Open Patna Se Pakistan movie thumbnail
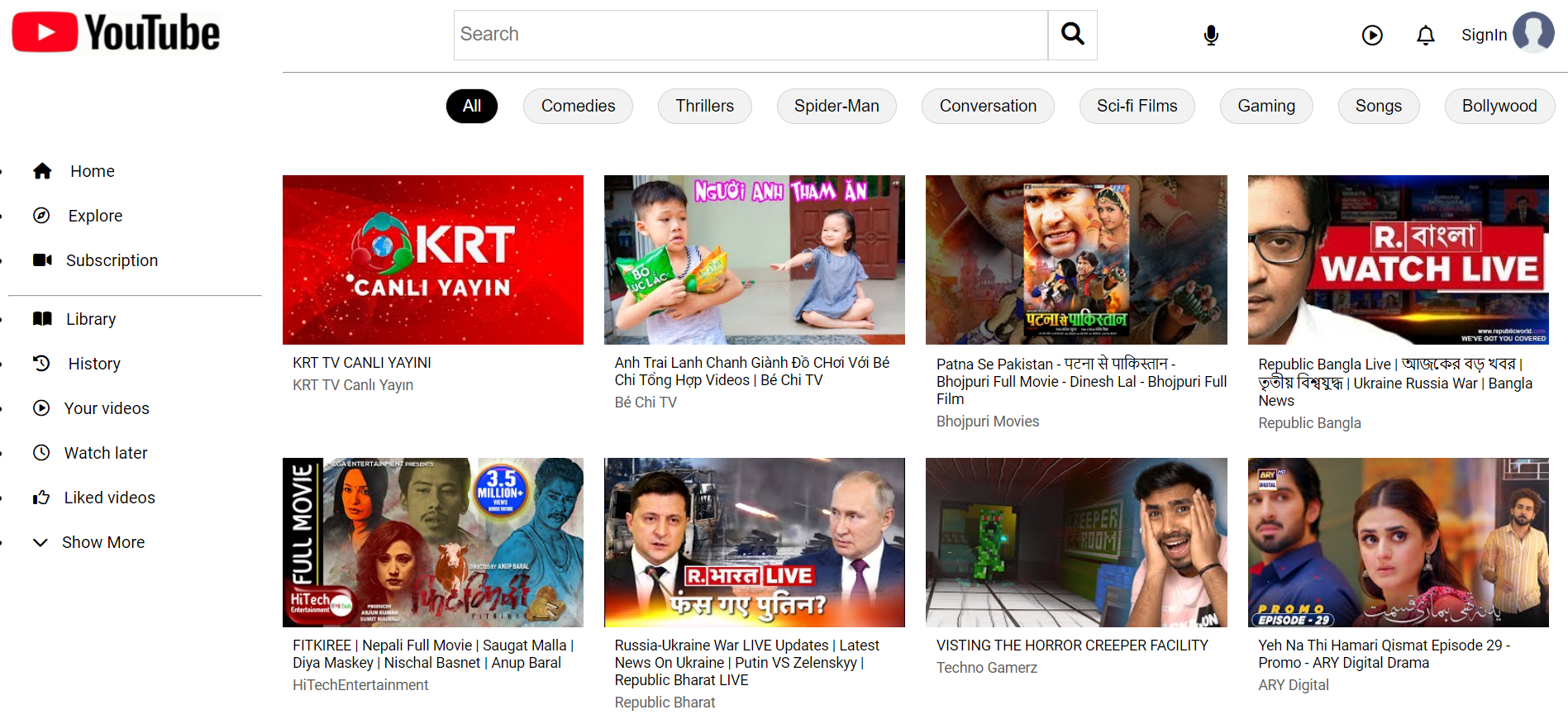This screenshot has height=724, width=1568. tap(1076, 260)
